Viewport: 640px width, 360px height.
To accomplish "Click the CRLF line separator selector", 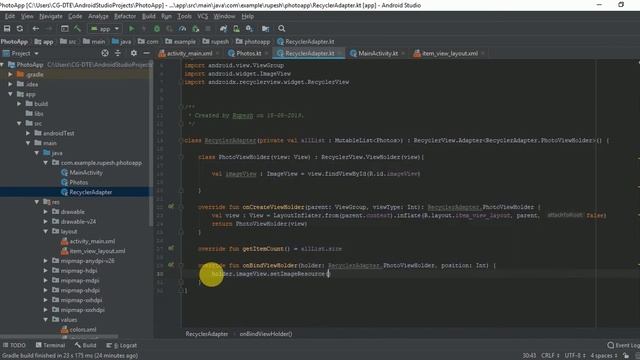I will point(550,356).
